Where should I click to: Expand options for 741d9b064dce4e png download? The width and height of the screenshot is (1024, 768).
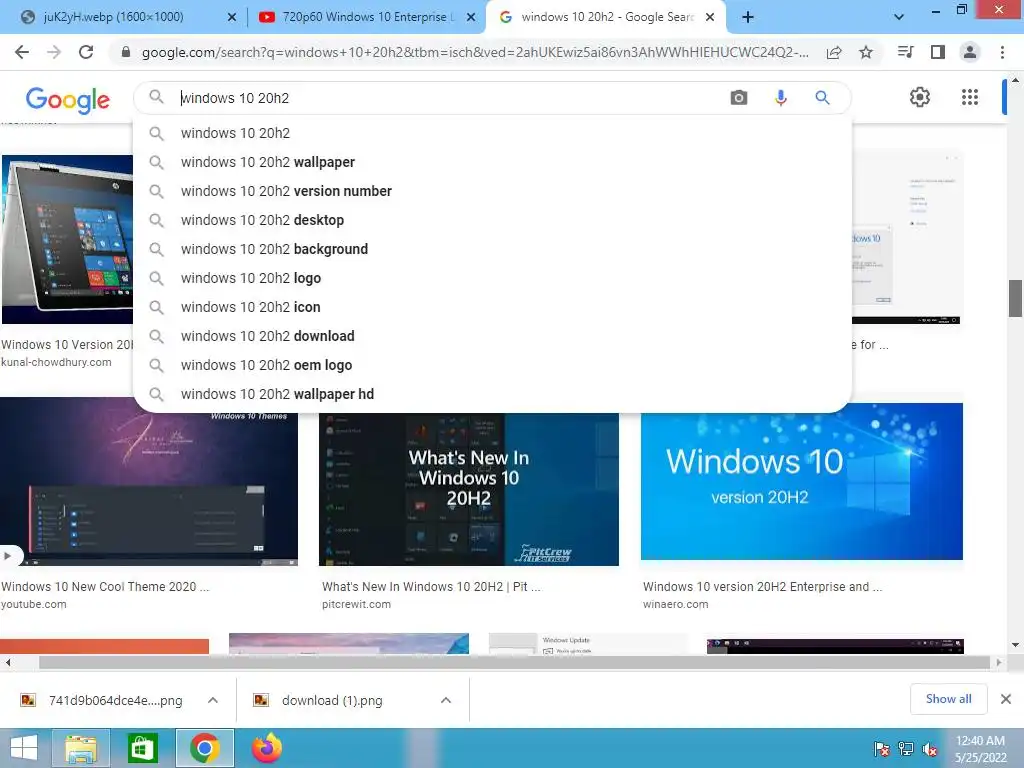[213, 700]
